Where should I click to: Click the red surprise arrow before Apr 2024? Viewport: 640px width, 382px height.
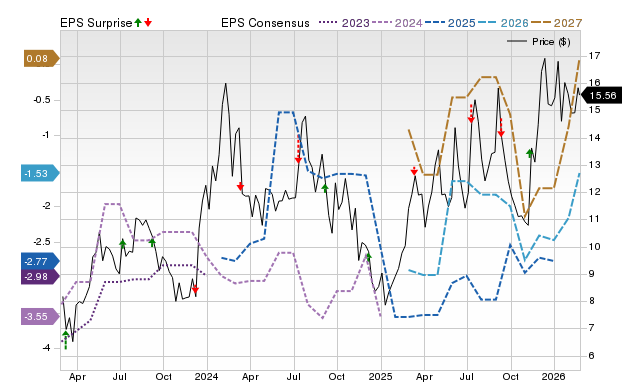point(240,187)
